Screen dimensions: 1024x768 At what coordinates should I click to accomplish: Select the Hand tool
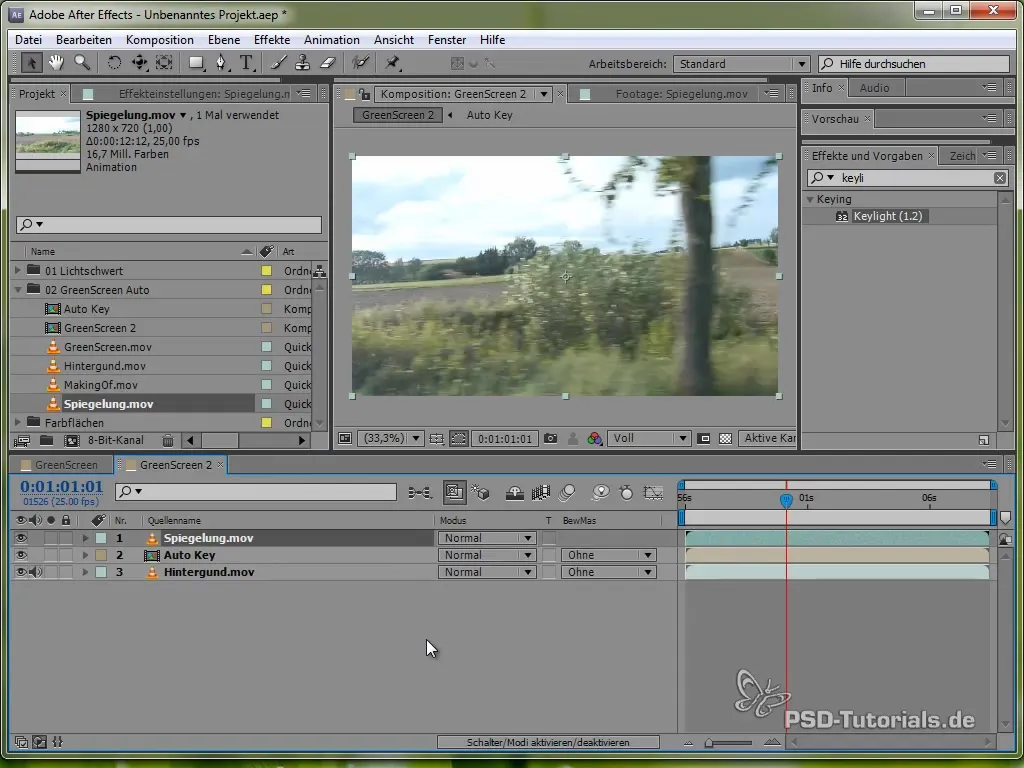(x=56, y=63)
